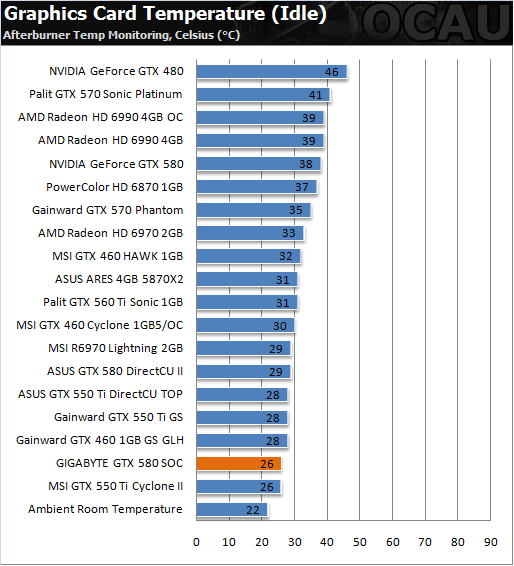Click the ASUS ARES 4GB 5870X2 label
514x566 pixels.
coord(119,279)
